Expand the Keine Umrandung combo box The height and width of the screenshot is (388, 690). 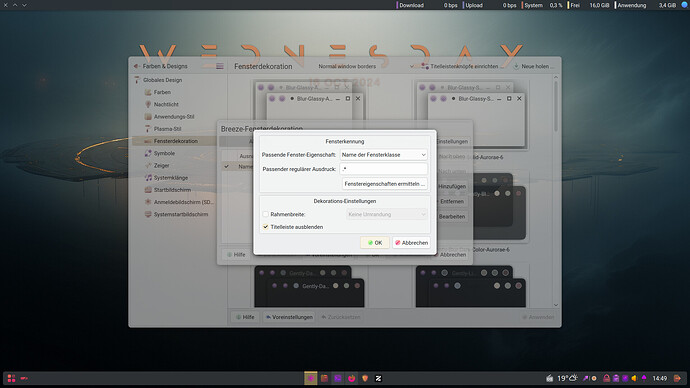387,214
